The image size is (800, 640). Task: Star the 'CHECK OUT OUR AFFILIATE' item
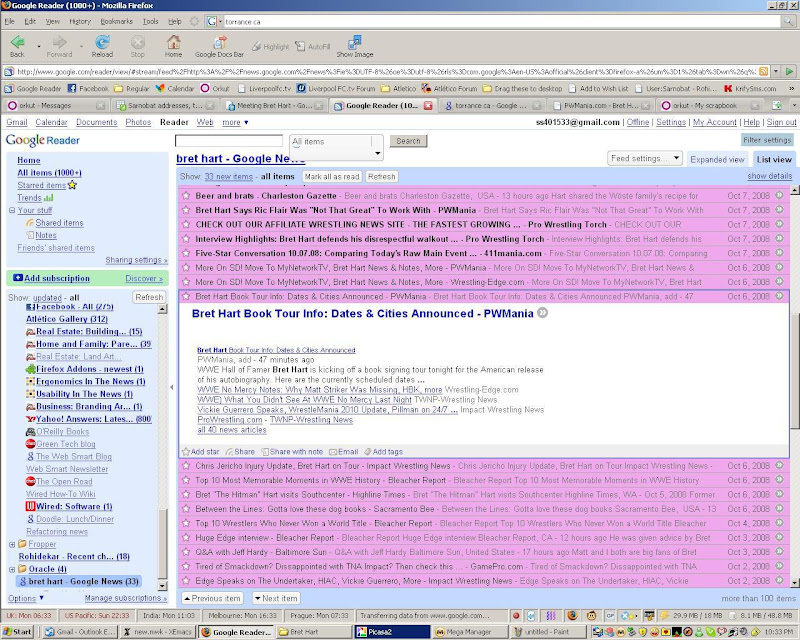click(186, 224)
